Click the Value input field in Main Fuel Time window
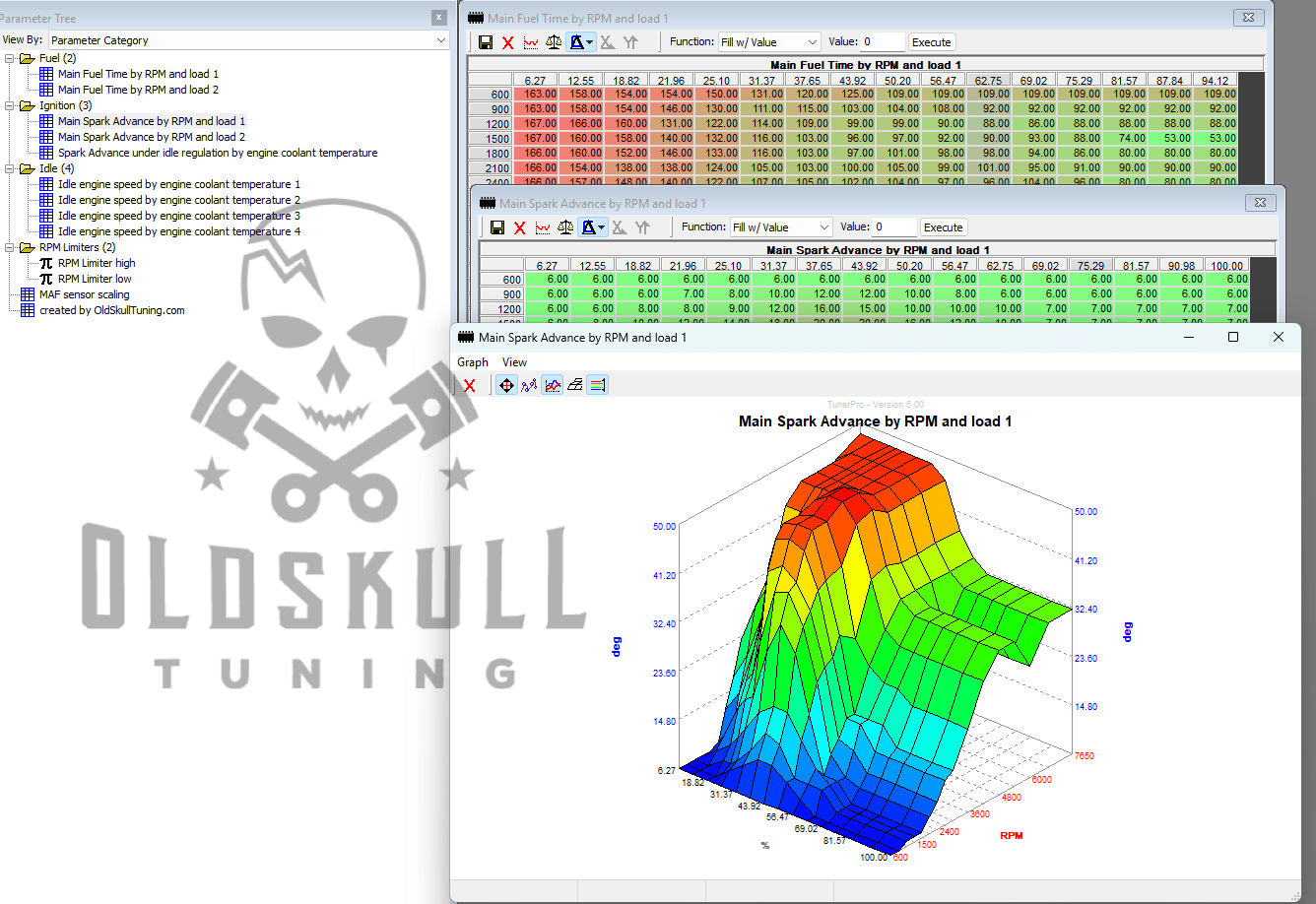The width and height of the screenshot is (1316, 904). [x=882, y=42]
